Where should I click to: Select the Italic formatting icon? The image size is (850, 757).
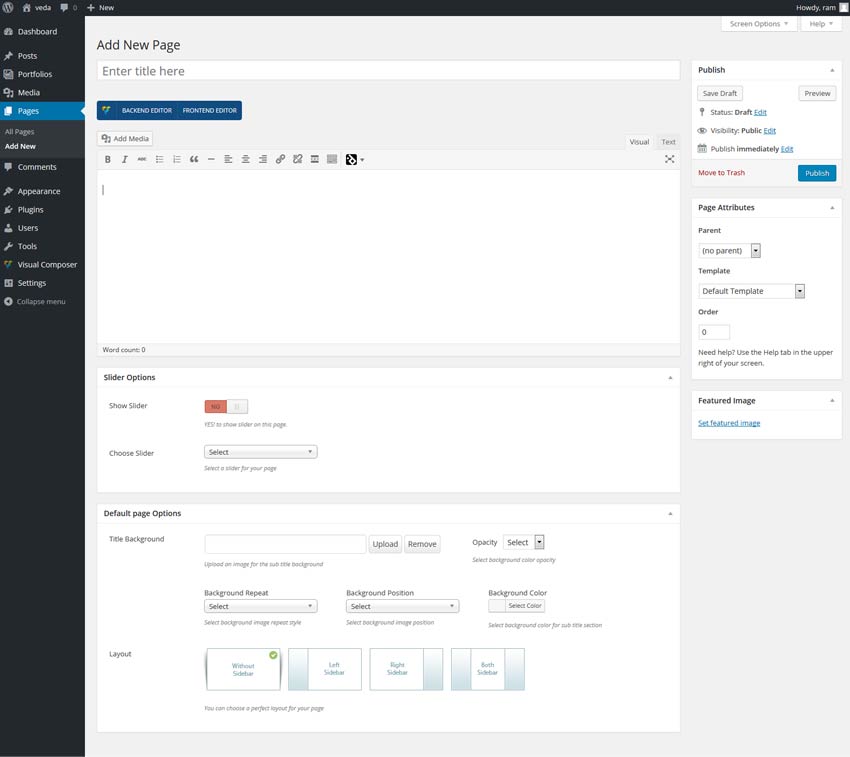pos(124,159)
